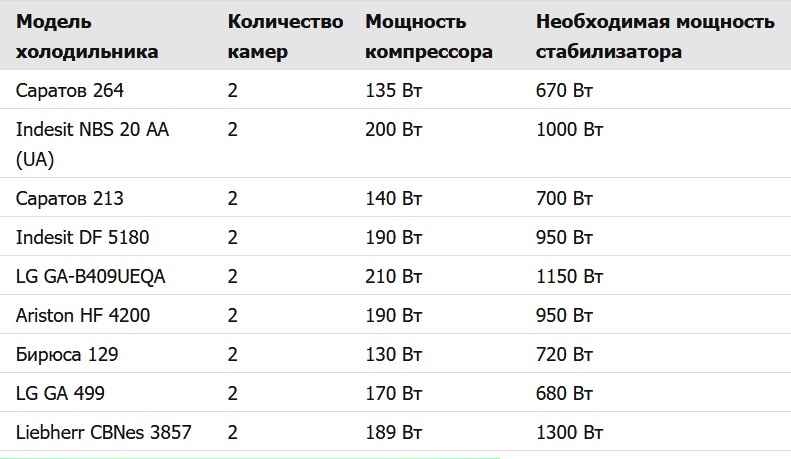Select the 1150 Вт stabilizer value
791x459 pixels.
(x=570, y=276)
